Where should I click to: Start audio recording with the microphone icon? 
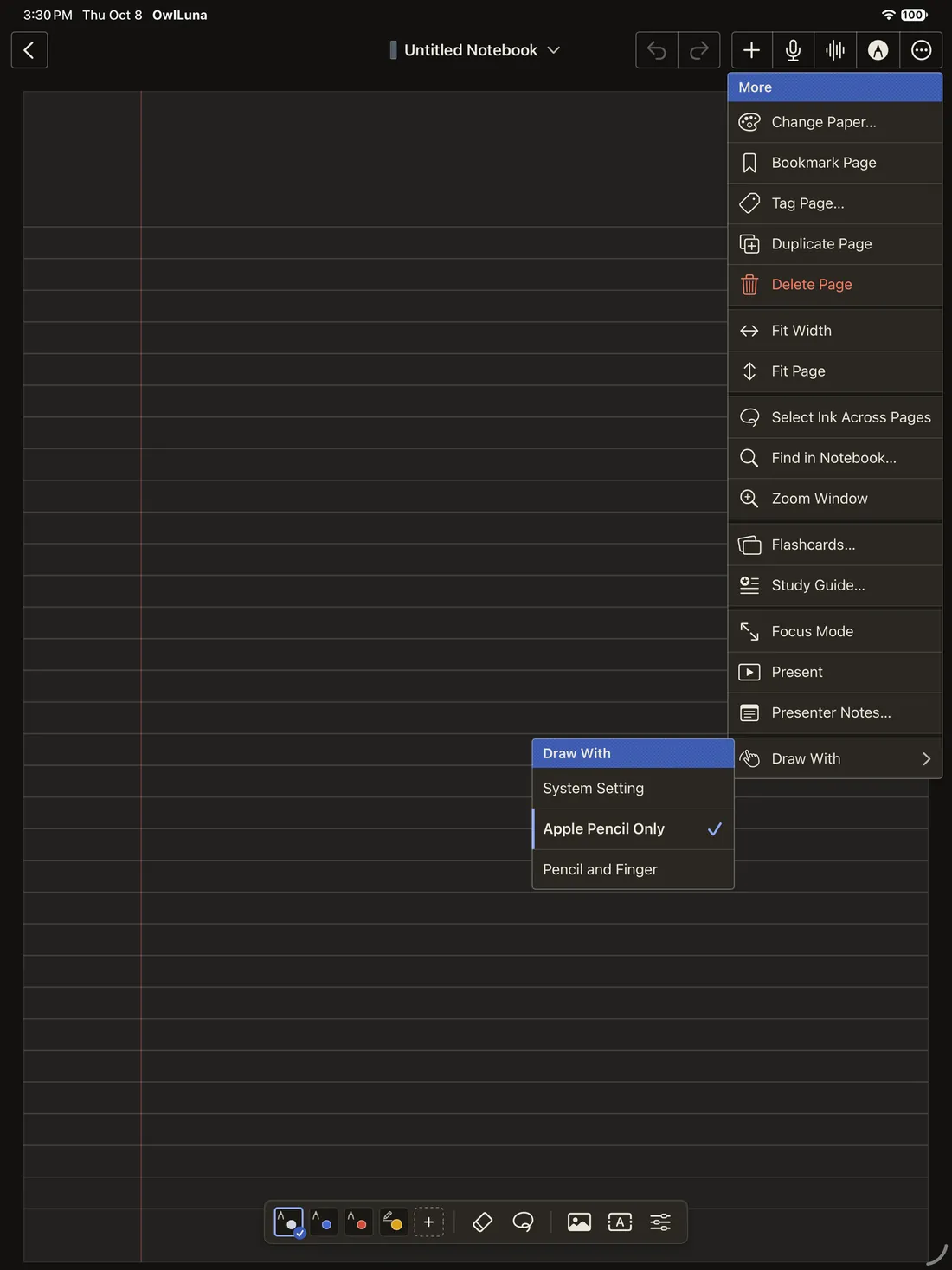(793, 50)
